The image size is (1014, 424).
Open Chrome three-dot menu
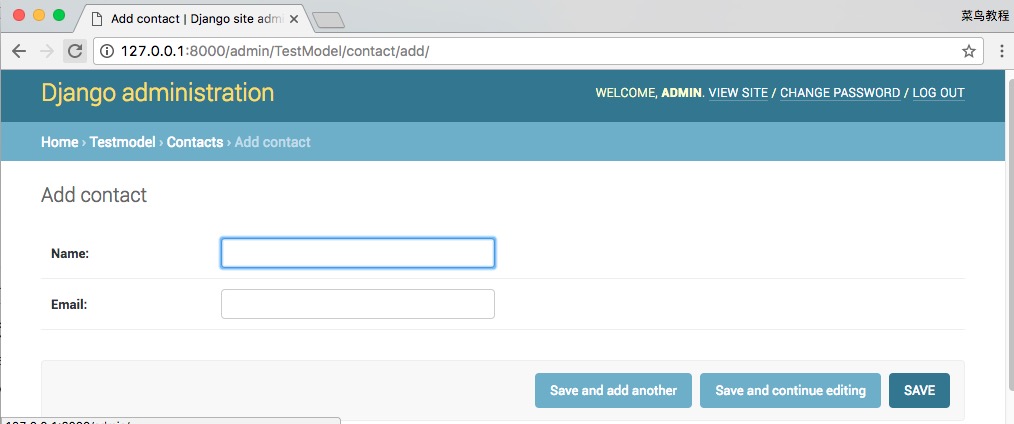pos(1001,51)
